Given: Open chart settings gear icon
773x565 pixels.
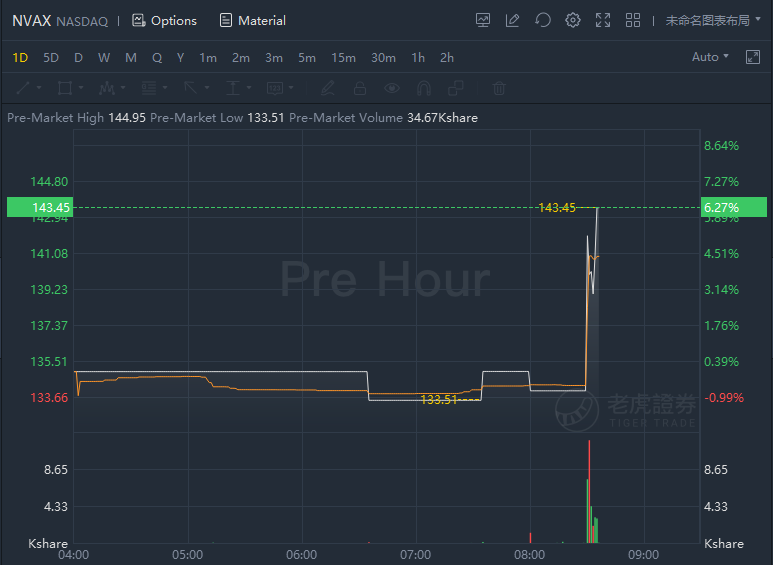Looking at the screenshot, I should click(572, 20).
